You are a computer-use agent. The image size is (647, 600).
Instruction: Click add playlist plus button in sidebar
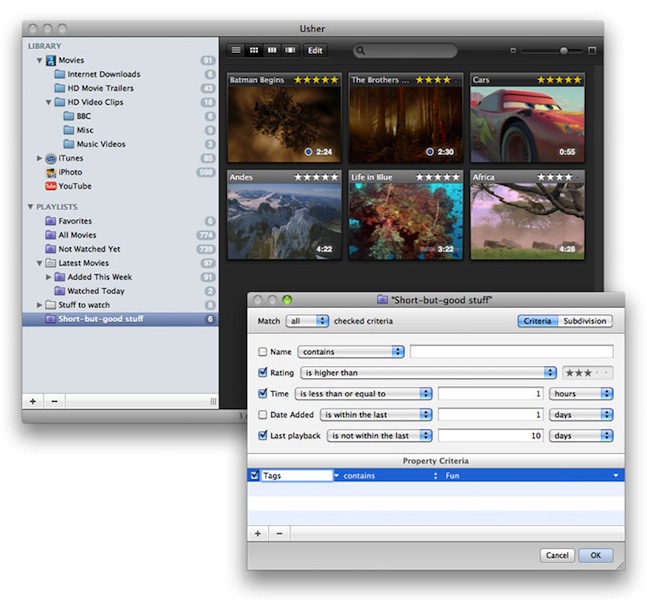tap(32, 400)
